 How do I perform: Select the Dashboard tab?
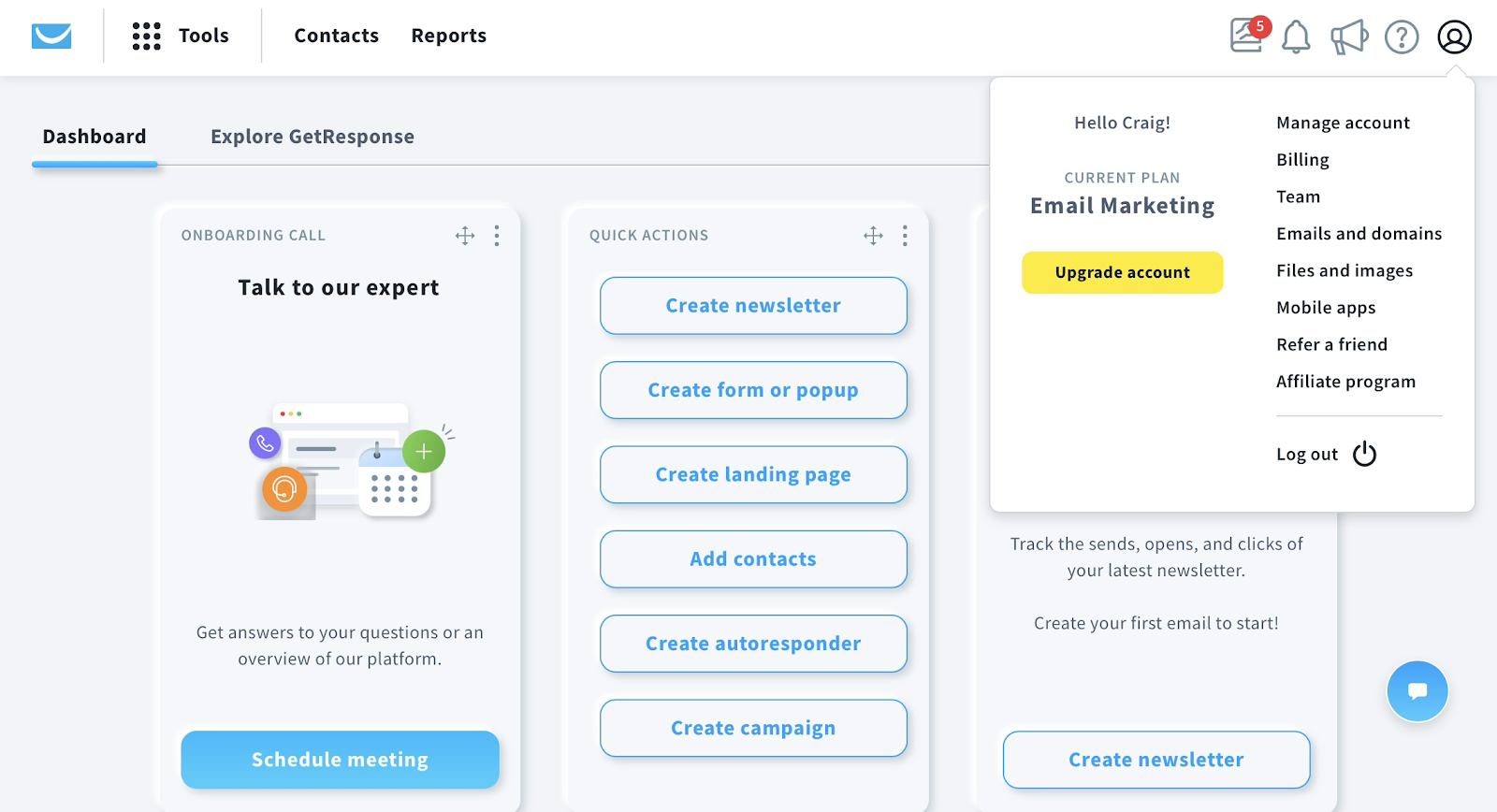pos(94,137)
